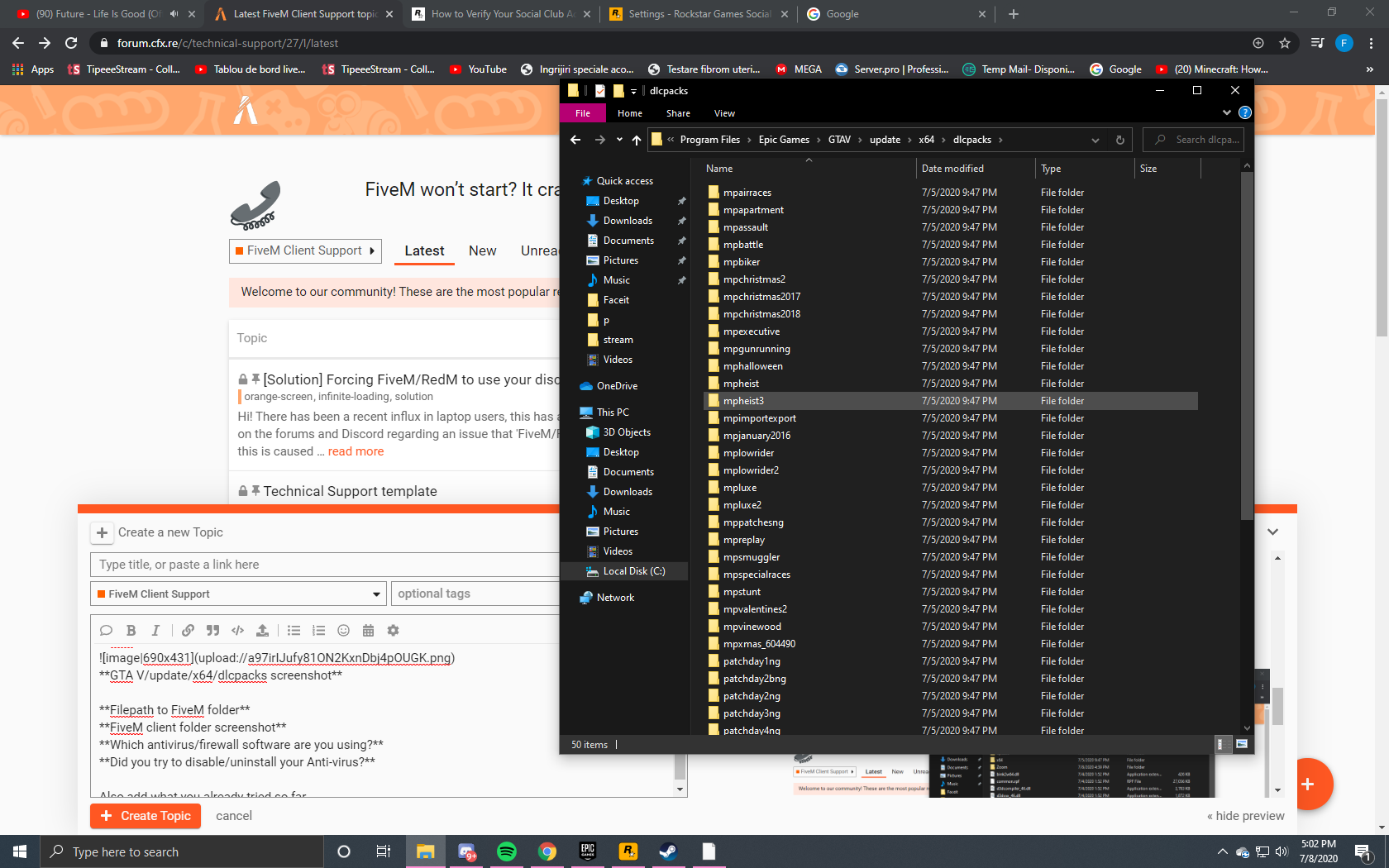Click the update breadcrumb in address bar
Viewport: 1389px width, 868px height.
pos(885,140)
